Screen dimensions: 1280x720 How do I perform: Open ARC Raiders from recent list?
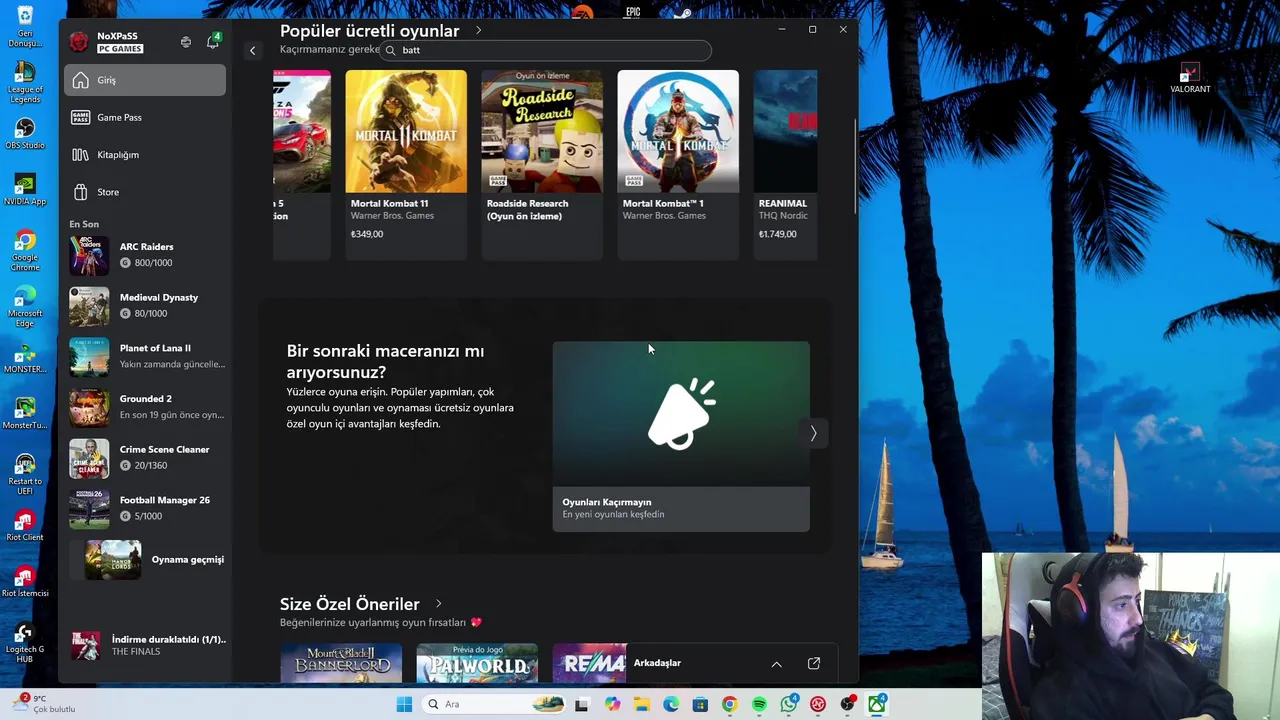point(147,254)
